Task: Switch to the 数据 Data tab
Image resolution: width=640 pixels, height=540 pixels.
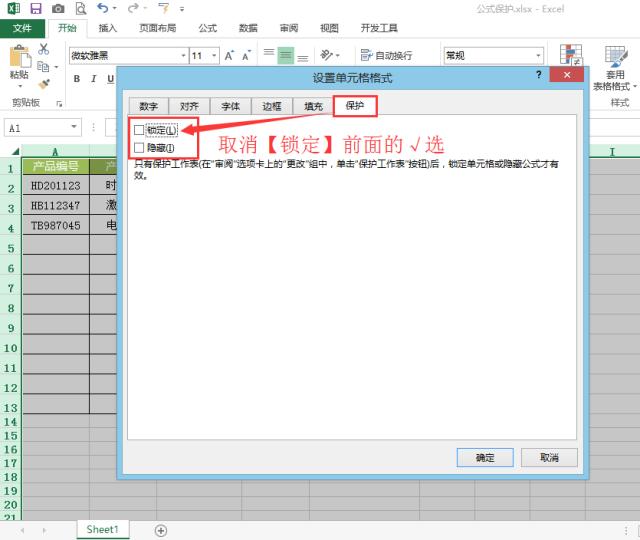Action: click(248, 28)
